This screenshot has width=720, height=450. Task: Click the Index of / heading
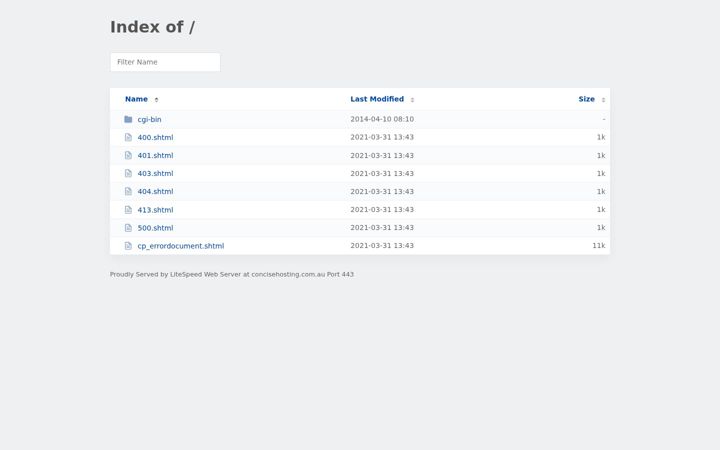click(152, 27)
